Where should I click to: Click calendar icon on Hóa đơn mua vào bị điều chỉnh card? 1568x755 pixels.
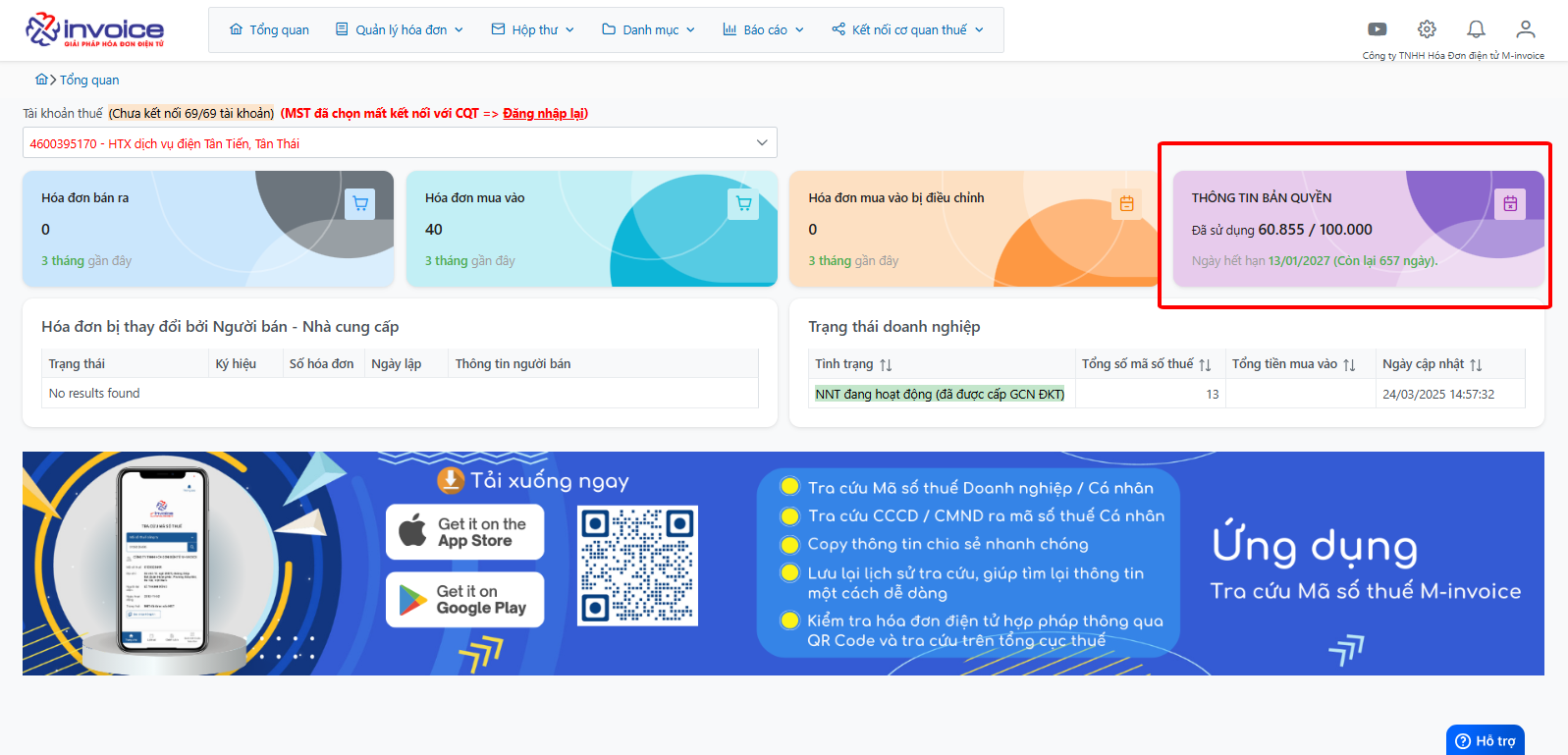1127,204
